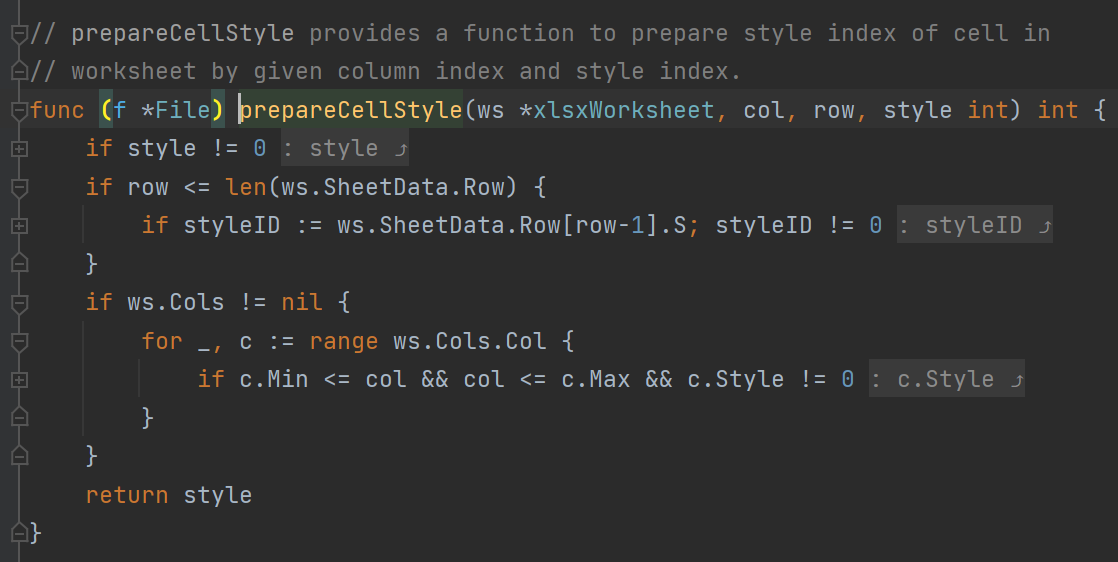Image resolution: width=1118 pixels, height=562 pixels.
Task: Click fold end marker closing 'if ws.Cols' block
Action: tap(17, 456)
